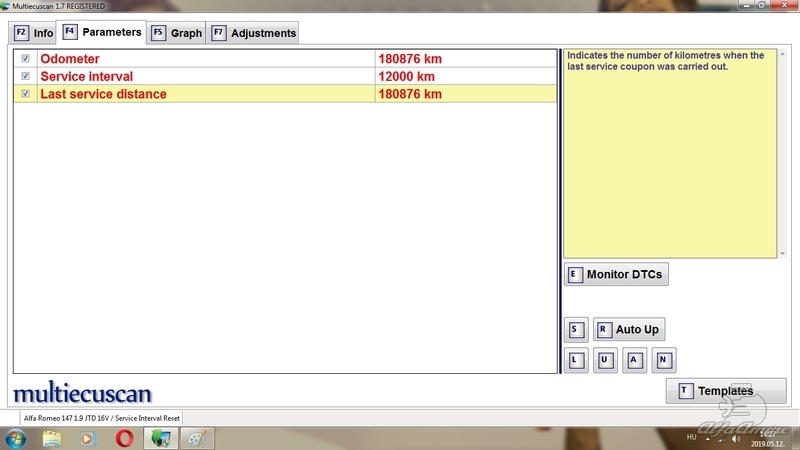The width and height of the screenshot is (800, 450).
Task: Click the volume speaker tray icon
Action: [736, 439]
